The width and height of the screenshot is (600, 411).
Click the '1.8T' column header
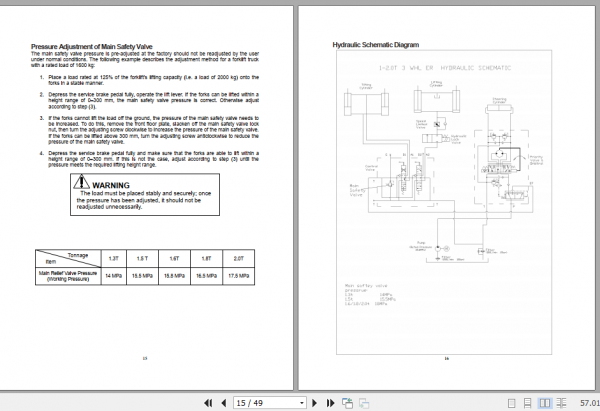tap(206, 259)
